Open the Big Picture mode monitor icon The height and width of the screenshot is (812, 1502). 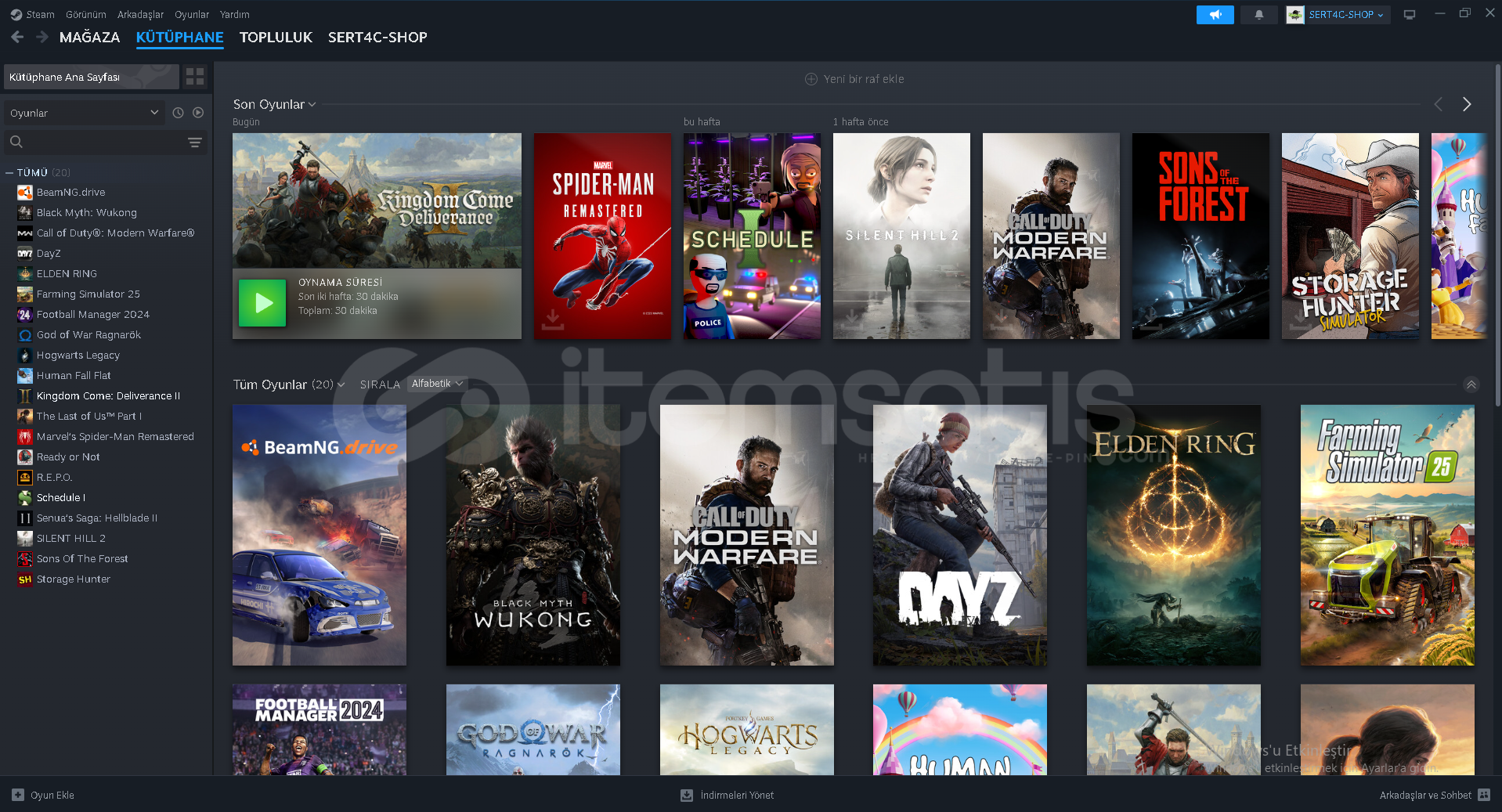1410,15
